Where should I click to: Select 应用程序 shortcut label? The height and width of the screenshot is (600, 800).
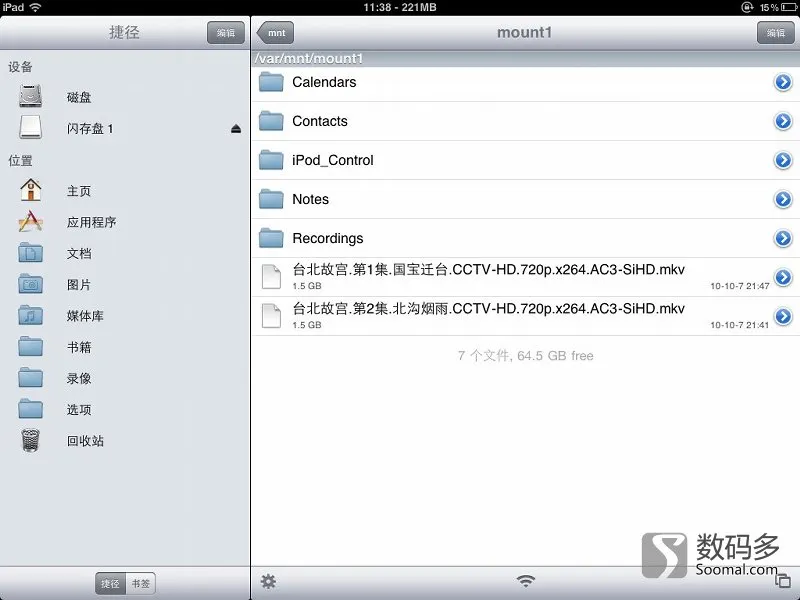(x=91, y=222)
